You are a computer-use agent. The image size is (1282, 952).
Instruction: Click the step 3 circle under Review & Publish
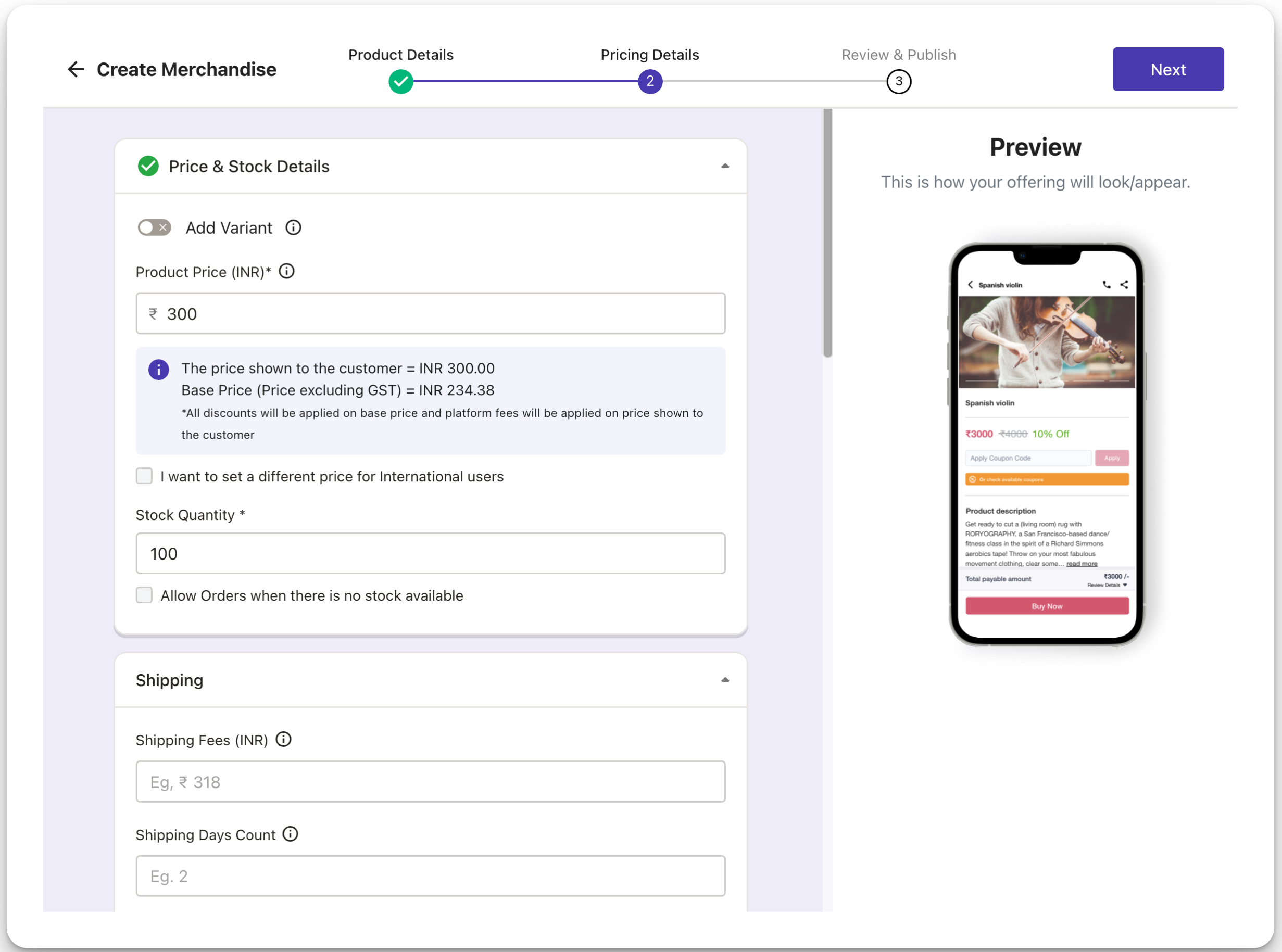point(899,81)
